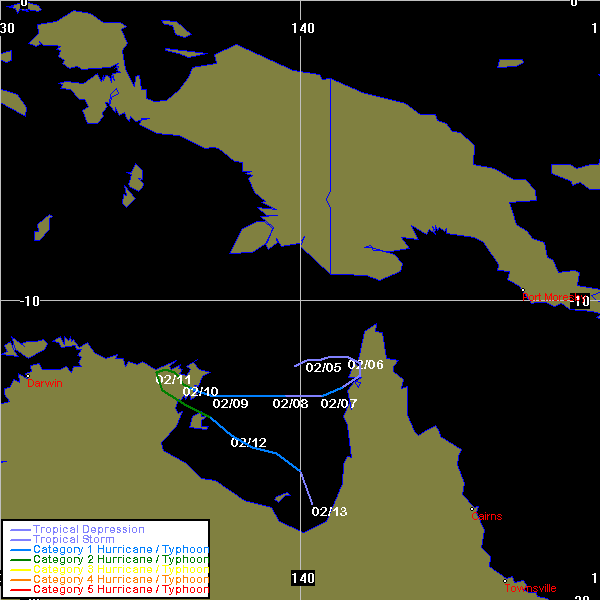Click the 02/05 track date label
The width and height of the screenshot is (600, 600).
pyautogui.click(x=324, y=368)
